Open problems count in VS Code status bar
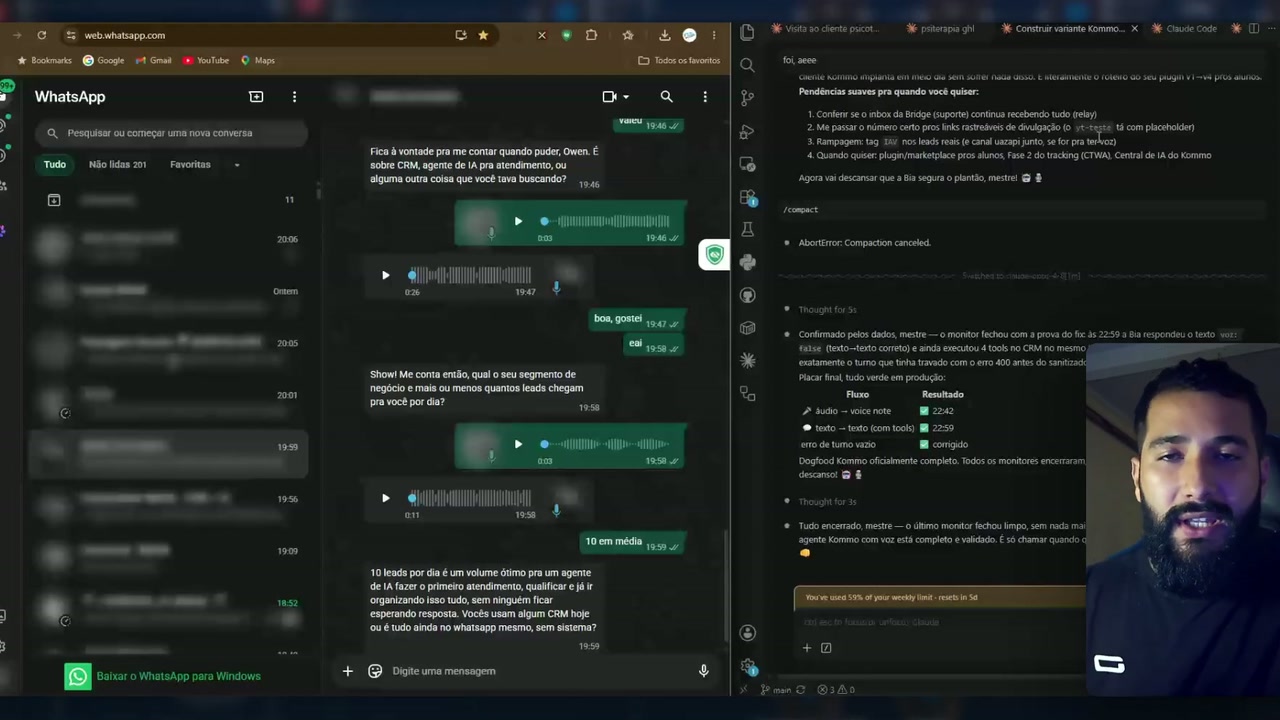This screenshot has height=720, width=1280. [x=836, y=690]
